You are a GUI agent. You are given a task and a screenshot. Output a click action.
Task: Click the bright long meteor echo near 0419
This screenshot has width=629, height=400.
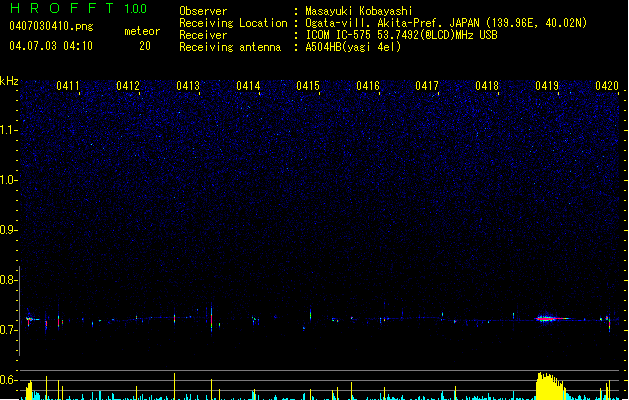tap(552, 319)
